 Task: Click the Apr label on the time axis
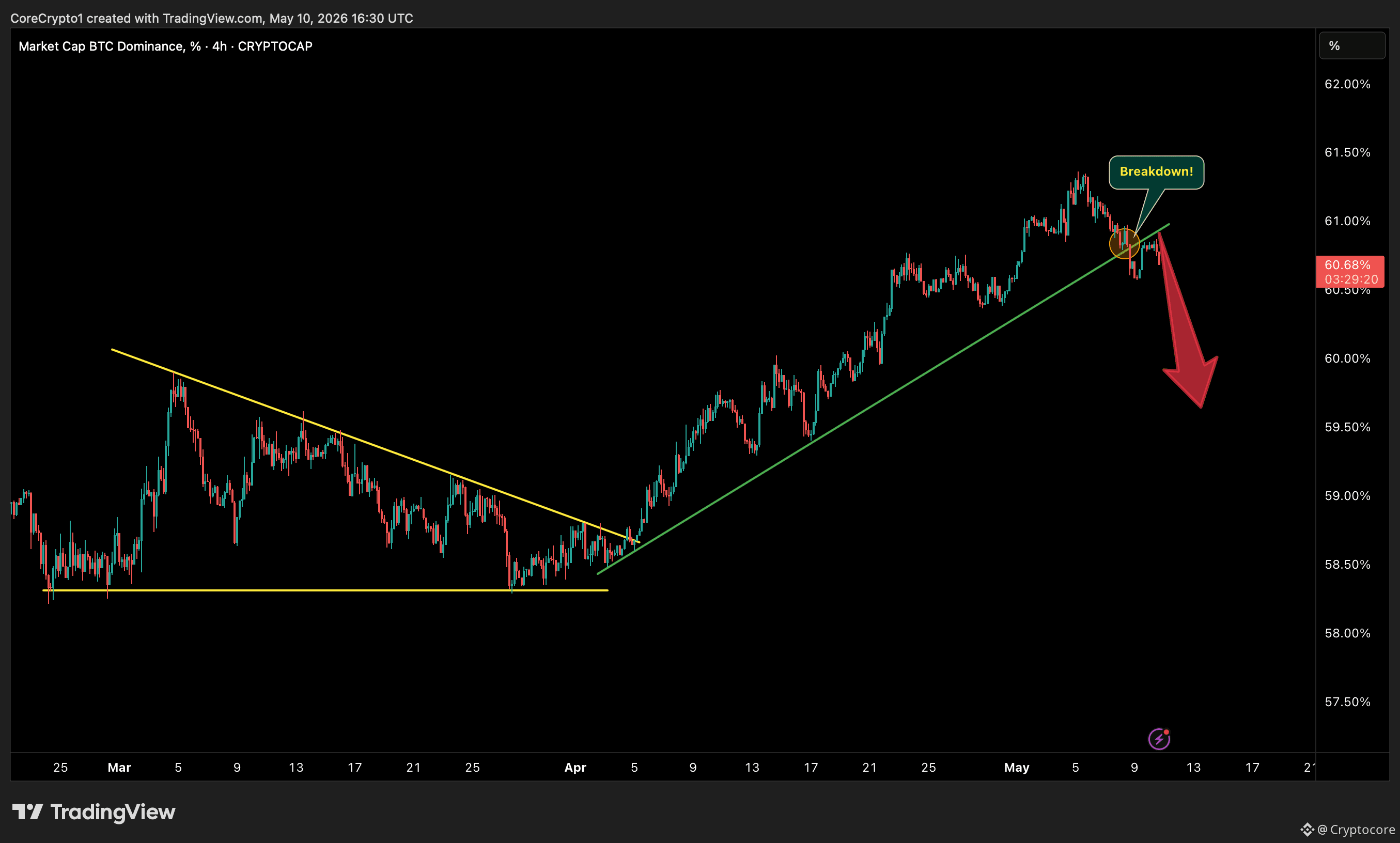(575, 768)
